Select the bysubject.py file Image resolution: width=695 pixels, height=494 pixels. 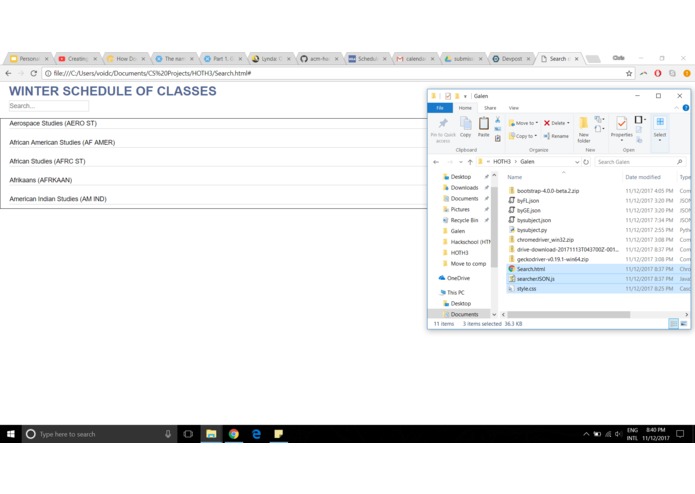[531, 230]
